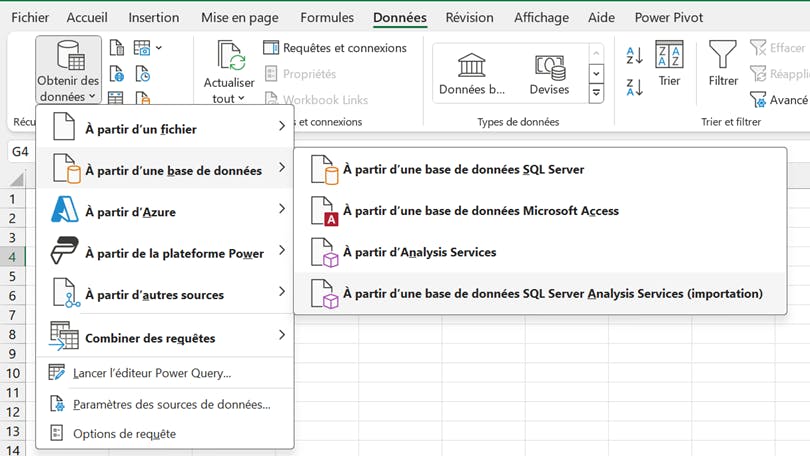Click the Effacer filter button
The image size is (810, 456).
pos(777,48)
